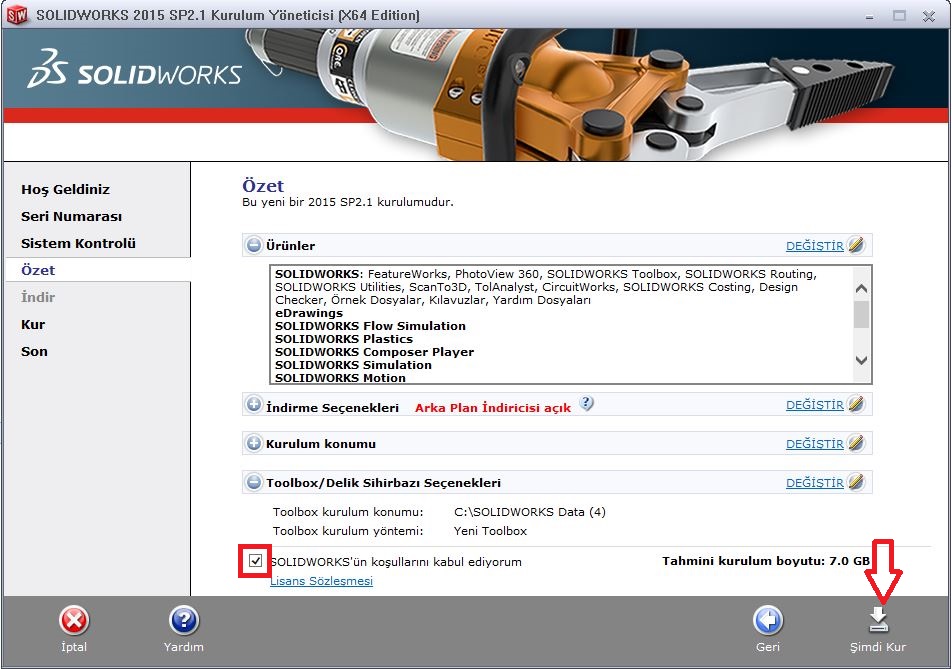Click the C:\SOLIDWORKS Data (4) path
Viewport: 952px width, 669px height.
pyautogui.click(x=530, y=512)
